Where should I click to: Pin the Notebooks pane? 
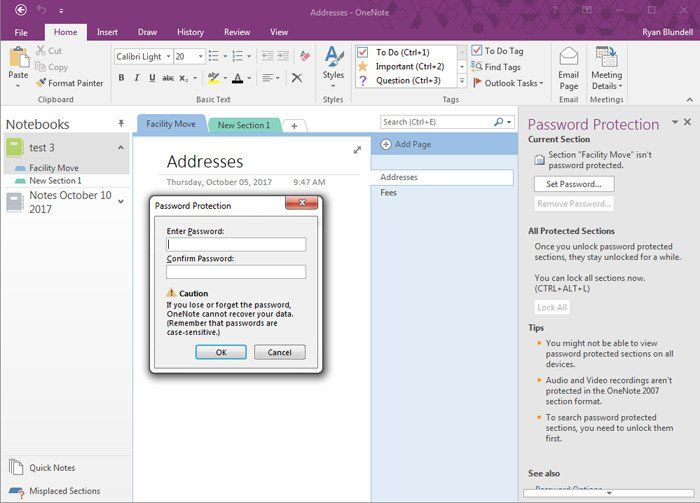(121, 123)
